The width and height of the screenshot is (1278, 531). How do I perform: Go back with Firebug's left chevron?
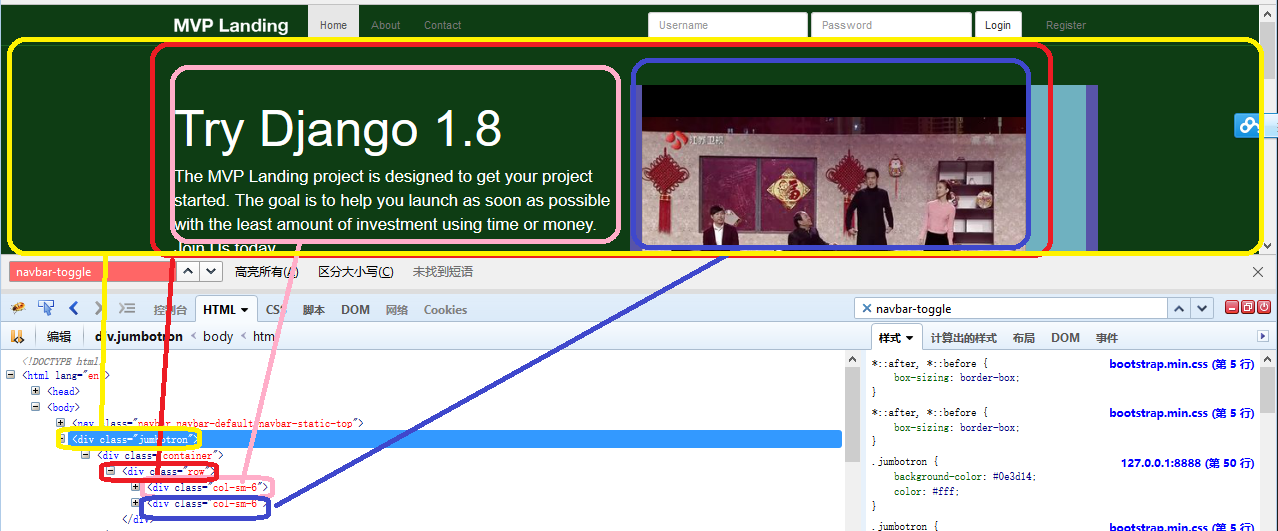click(x=74, y=308)
